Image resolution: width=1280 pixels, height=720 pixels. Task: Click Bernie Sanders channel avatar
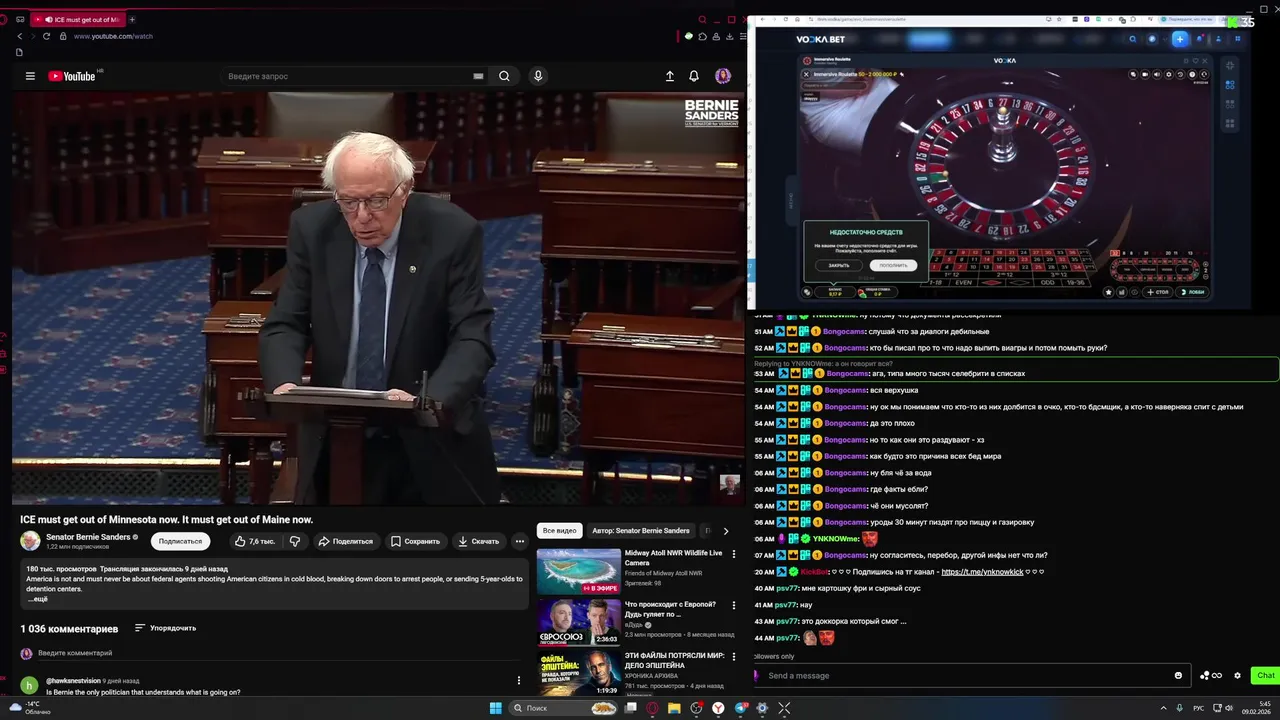tap(30, 541)
